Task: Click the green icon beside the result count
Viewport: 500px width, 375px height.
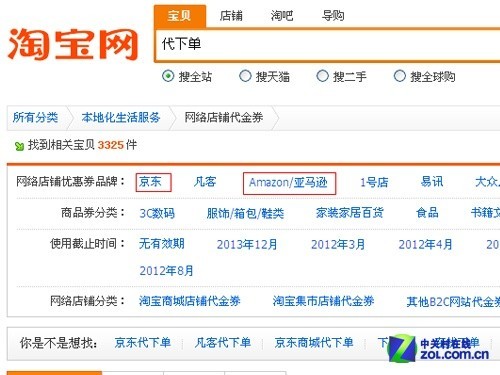Action: pos(19,146)
